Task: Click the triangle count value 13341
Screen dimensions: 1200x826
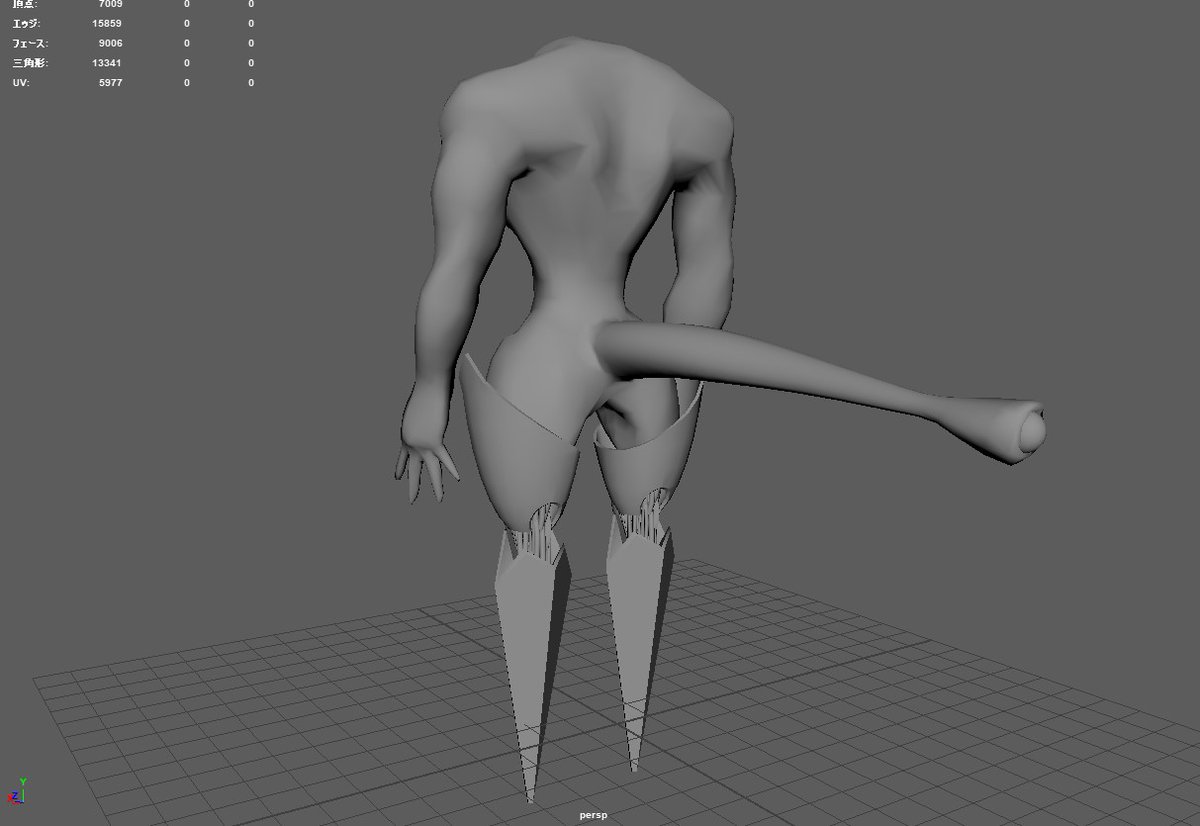Action: [107, 63]
